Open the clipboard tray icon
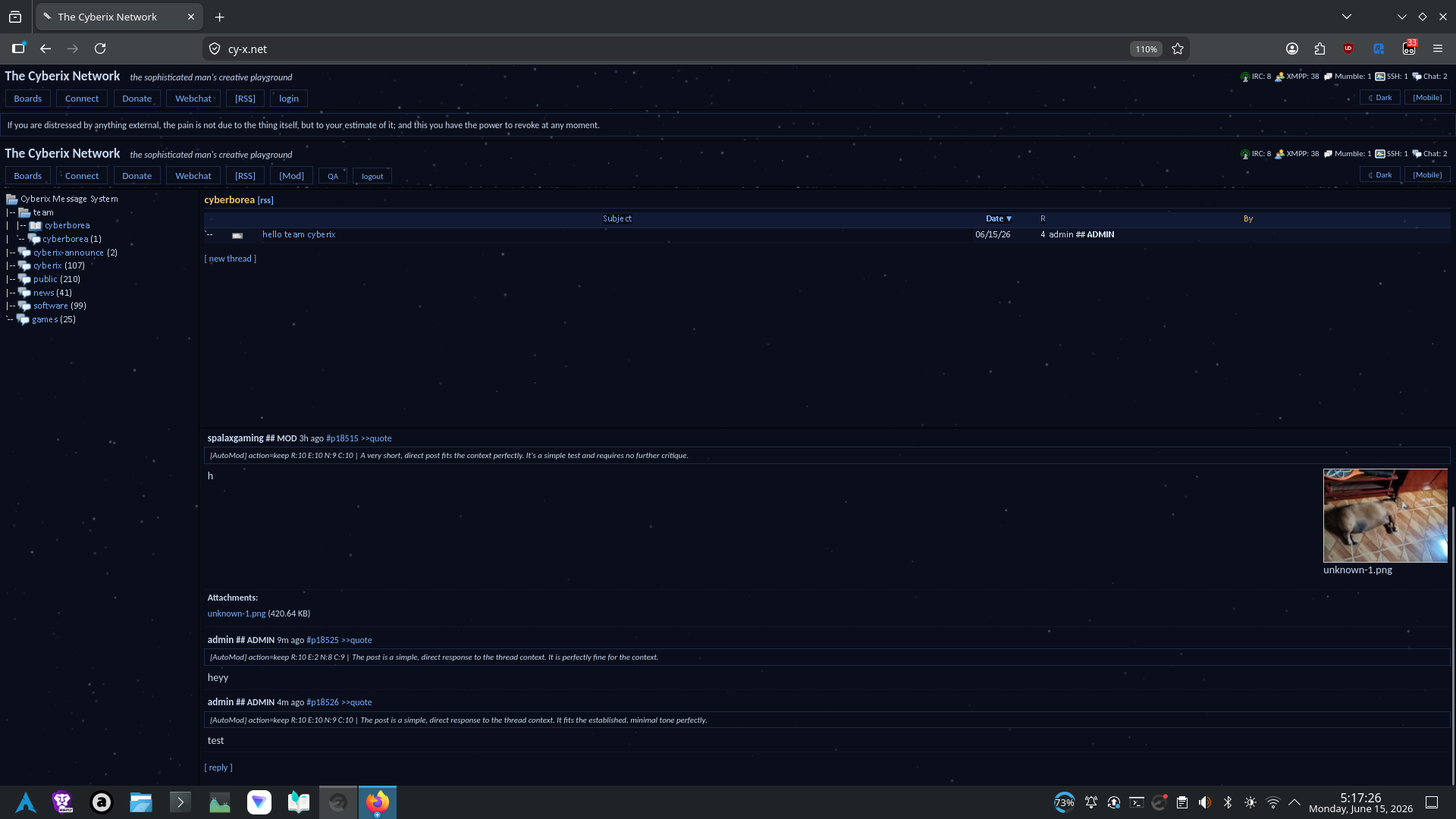The height and width of the screenshot is (819, 1456). tap(1182, 802)
